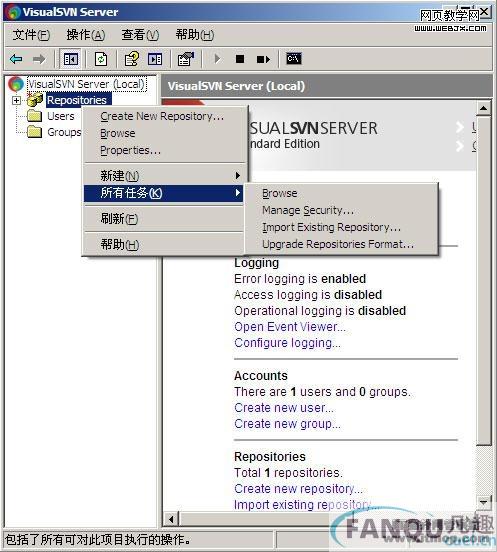The height and width of the screenshot is (552, 497).
Task: Toggle the show/hide action pane icon
Action: pos(155,59)
